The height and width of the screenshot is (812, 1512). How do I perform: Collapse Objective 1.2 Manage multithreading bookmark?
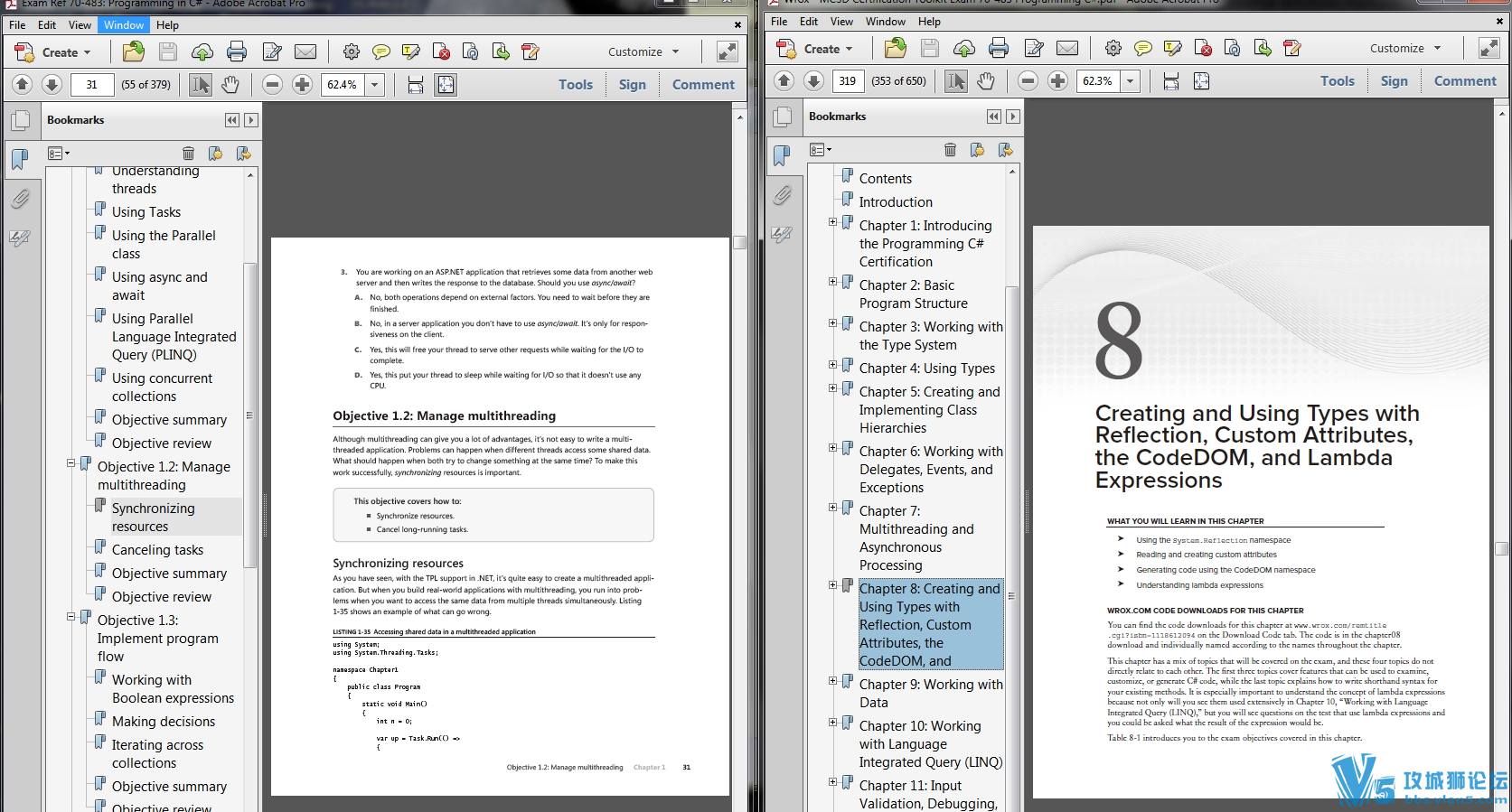pos(70,463)
